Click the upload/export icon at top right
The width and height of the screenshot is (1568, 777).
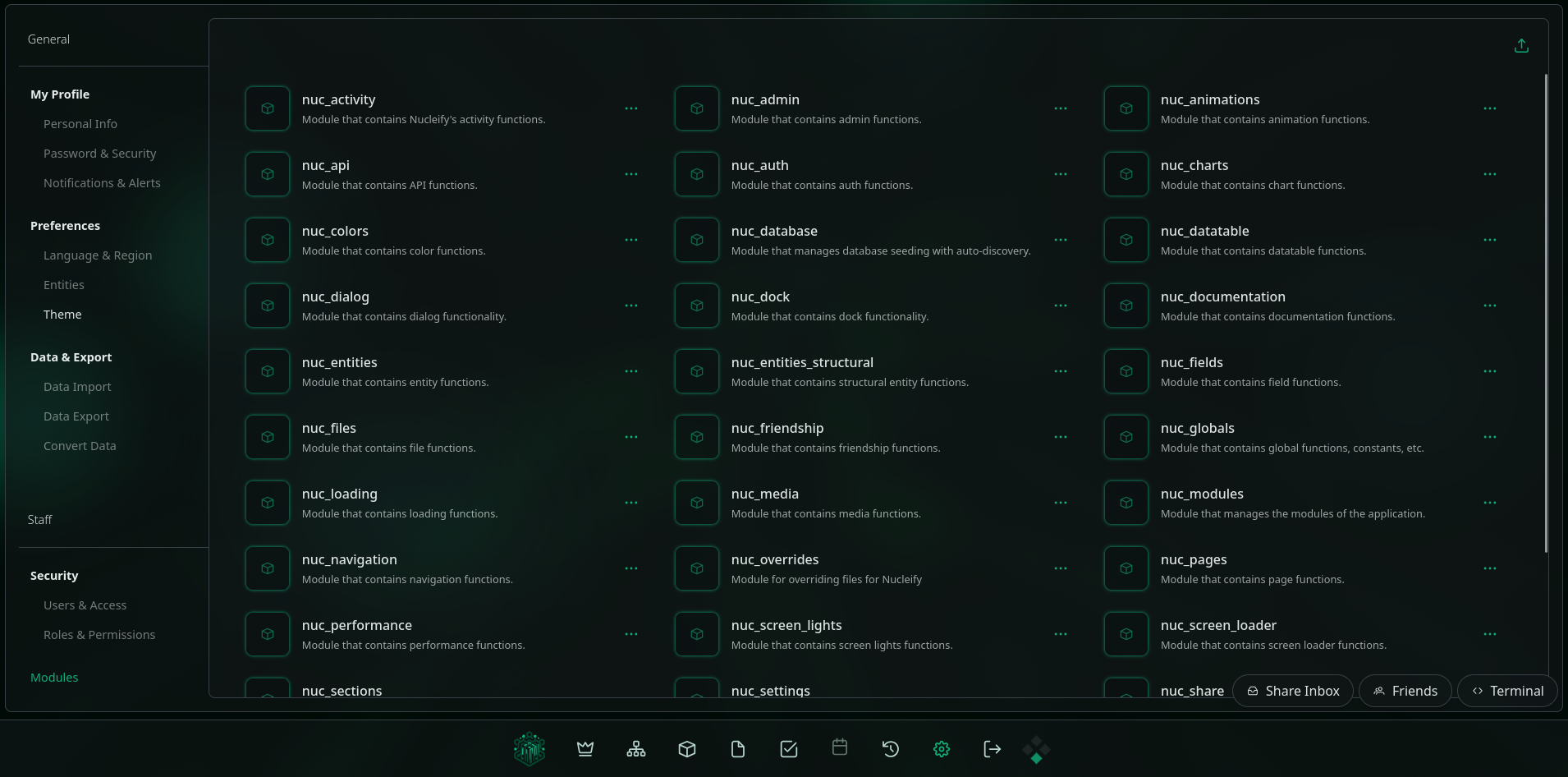click(1521, 45)
